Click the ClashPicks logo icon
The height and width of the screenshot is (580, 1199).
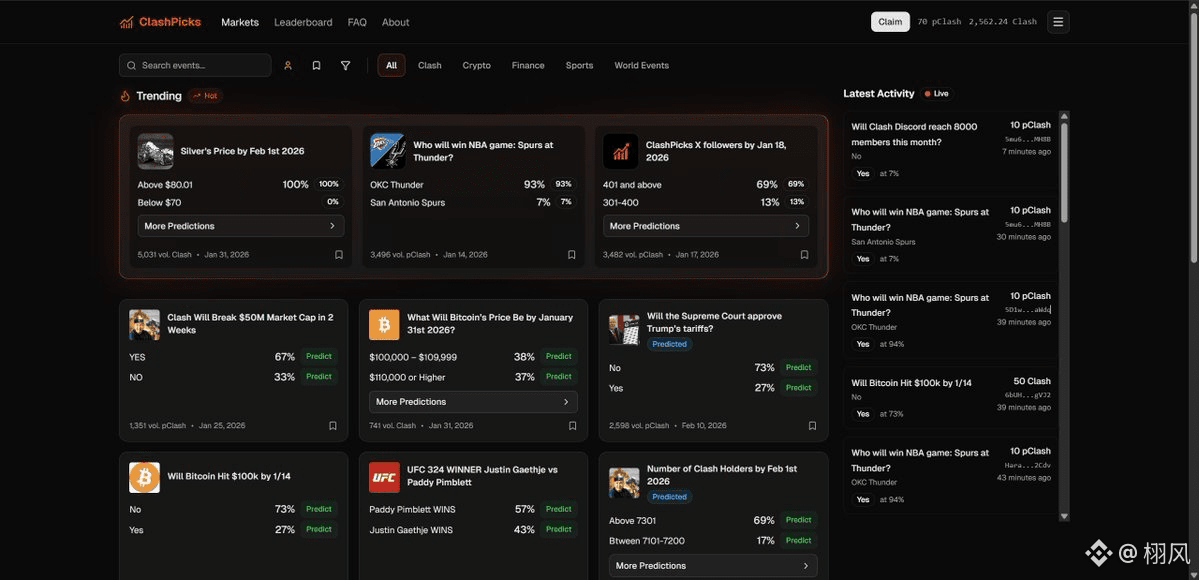(126, 22)
